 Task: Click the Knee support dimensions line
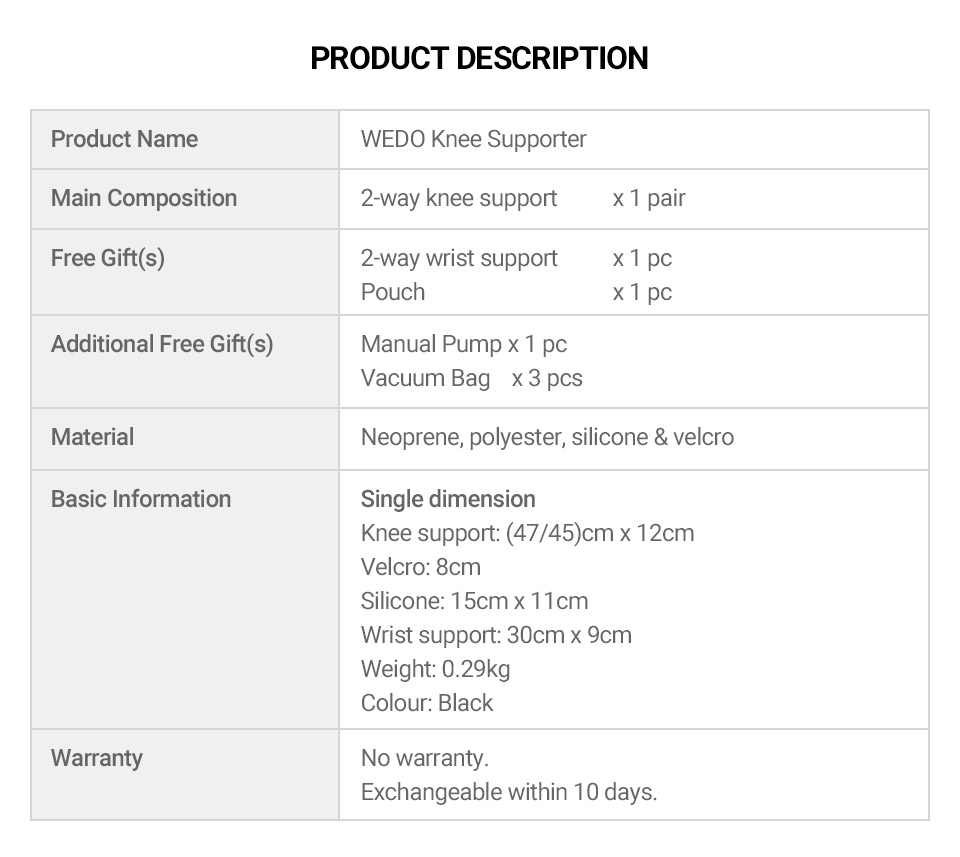pos(527,533)
